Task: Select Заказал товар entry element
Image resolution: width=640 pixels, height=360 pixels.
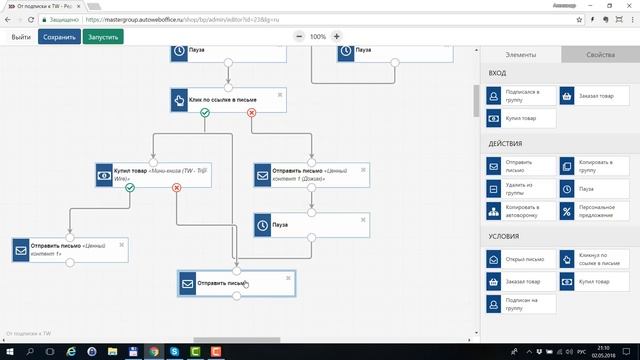Action: [594, 96]
